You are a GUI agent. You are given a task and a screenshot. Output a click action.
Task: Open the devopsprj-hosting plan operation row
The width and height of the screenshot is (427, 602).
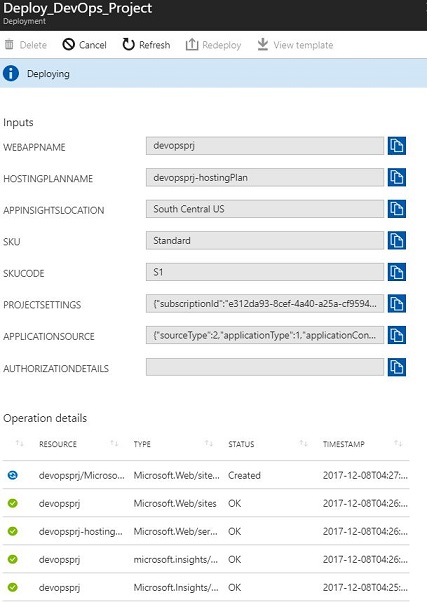click(x=206, y=531)
